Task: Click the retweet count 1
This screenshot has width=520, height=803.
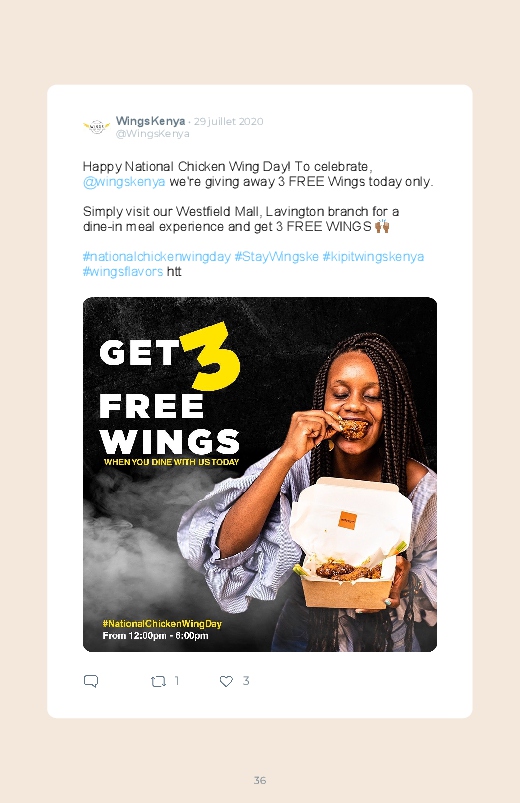Action: 177,681
